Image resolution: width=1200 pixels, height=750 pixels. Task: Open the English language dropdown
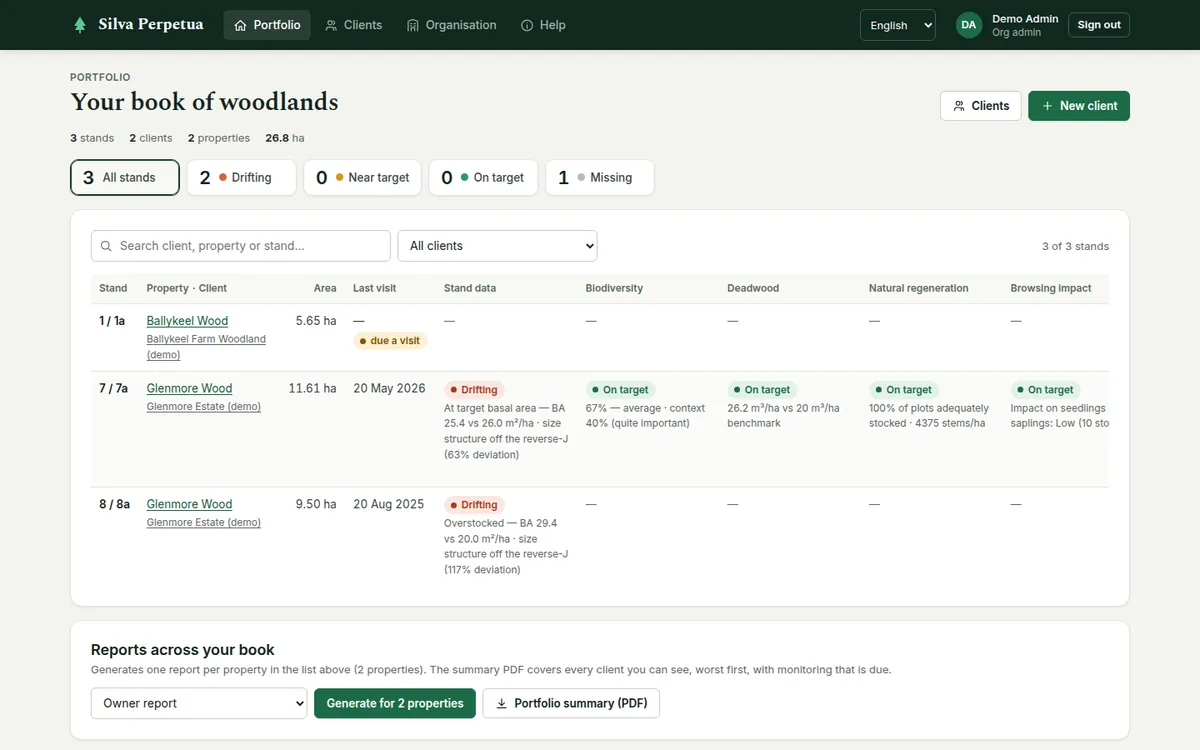(x=898, y=25)
